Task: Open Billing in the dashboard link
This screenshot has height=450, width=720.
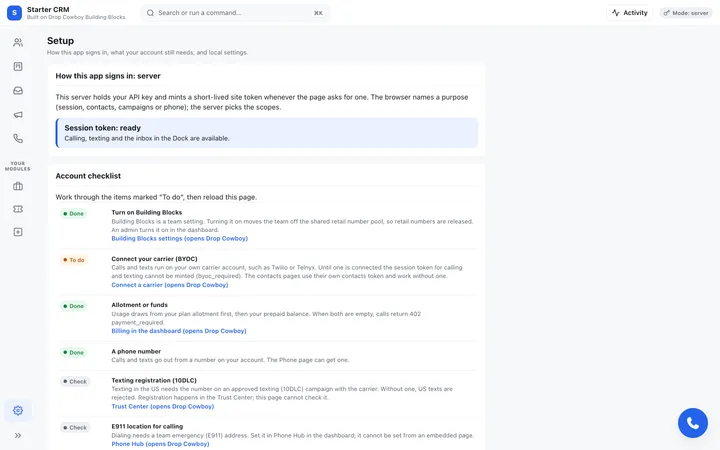Action: pyautogui.click(x=179, y=331)
